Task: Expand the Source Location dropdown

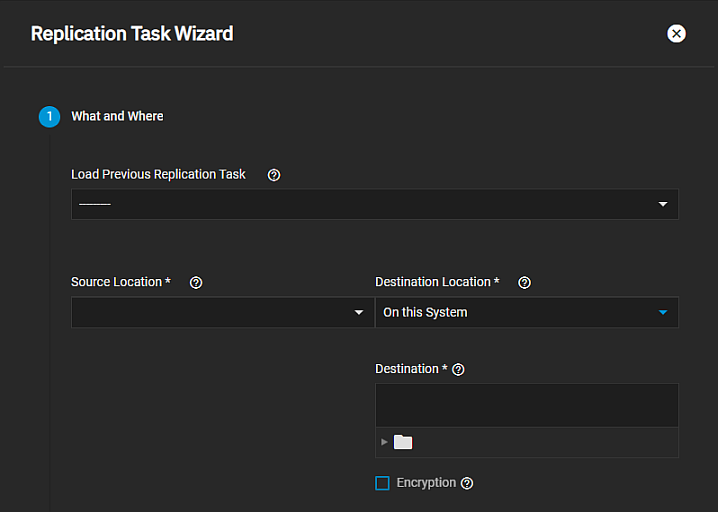Action: click(210, 312)
